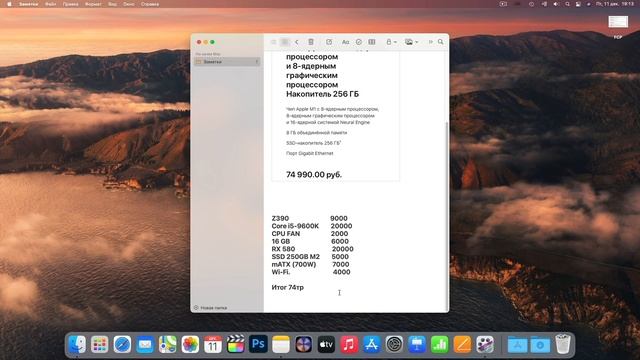Click the line Z390 9000
640x360 pixels.
[x=309, y=218]
